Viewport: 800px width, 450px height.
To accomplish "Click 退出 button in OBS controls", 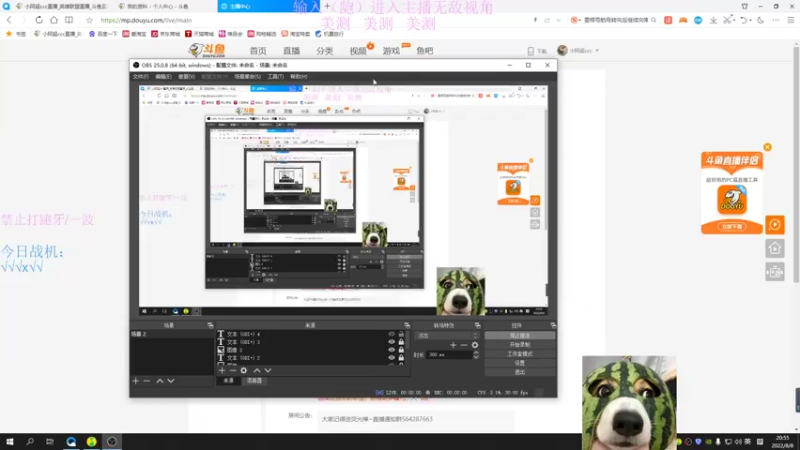I will coord(519,372).
